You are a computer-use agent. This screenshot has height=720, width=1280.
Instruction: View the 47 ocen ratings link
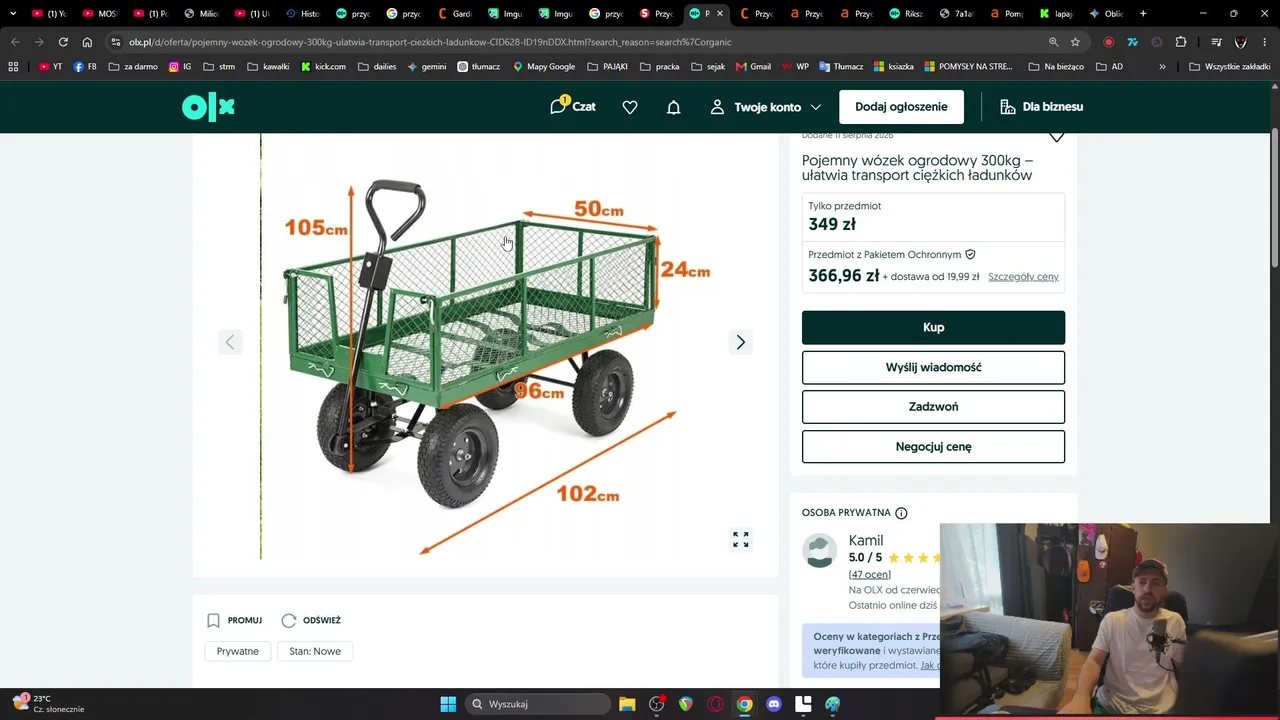[870, 575]
